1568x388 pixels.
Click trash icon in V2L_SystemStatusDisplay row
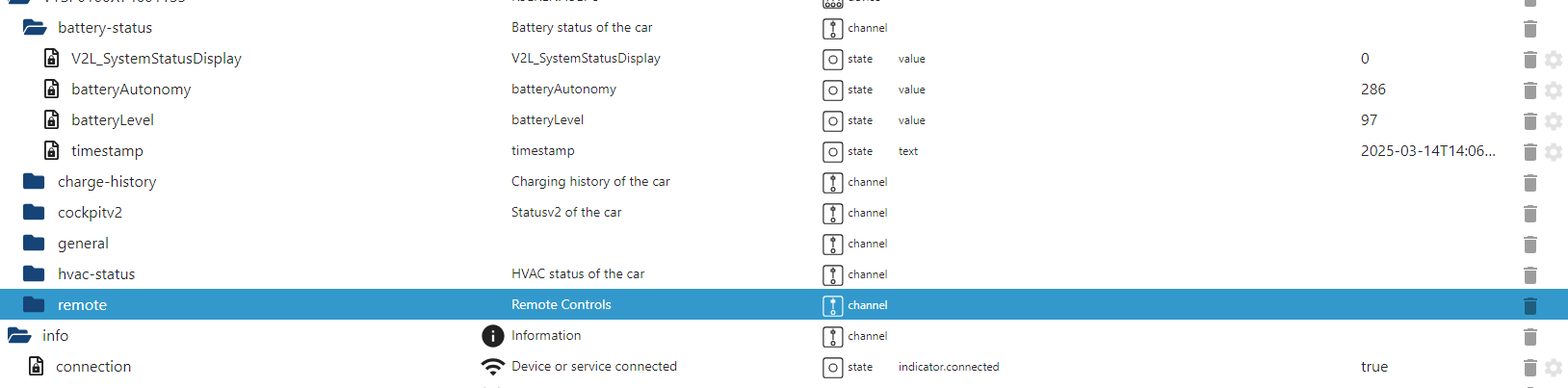coord(1529,60)
